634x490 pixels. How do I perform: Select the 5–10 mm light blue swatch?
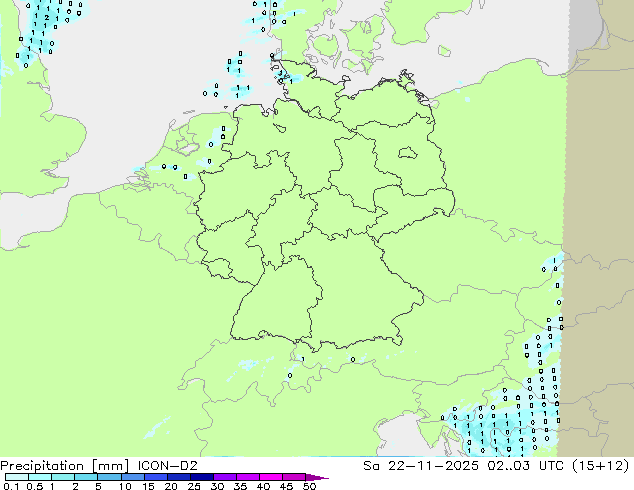pyautogui.click(x=109, y=477)
